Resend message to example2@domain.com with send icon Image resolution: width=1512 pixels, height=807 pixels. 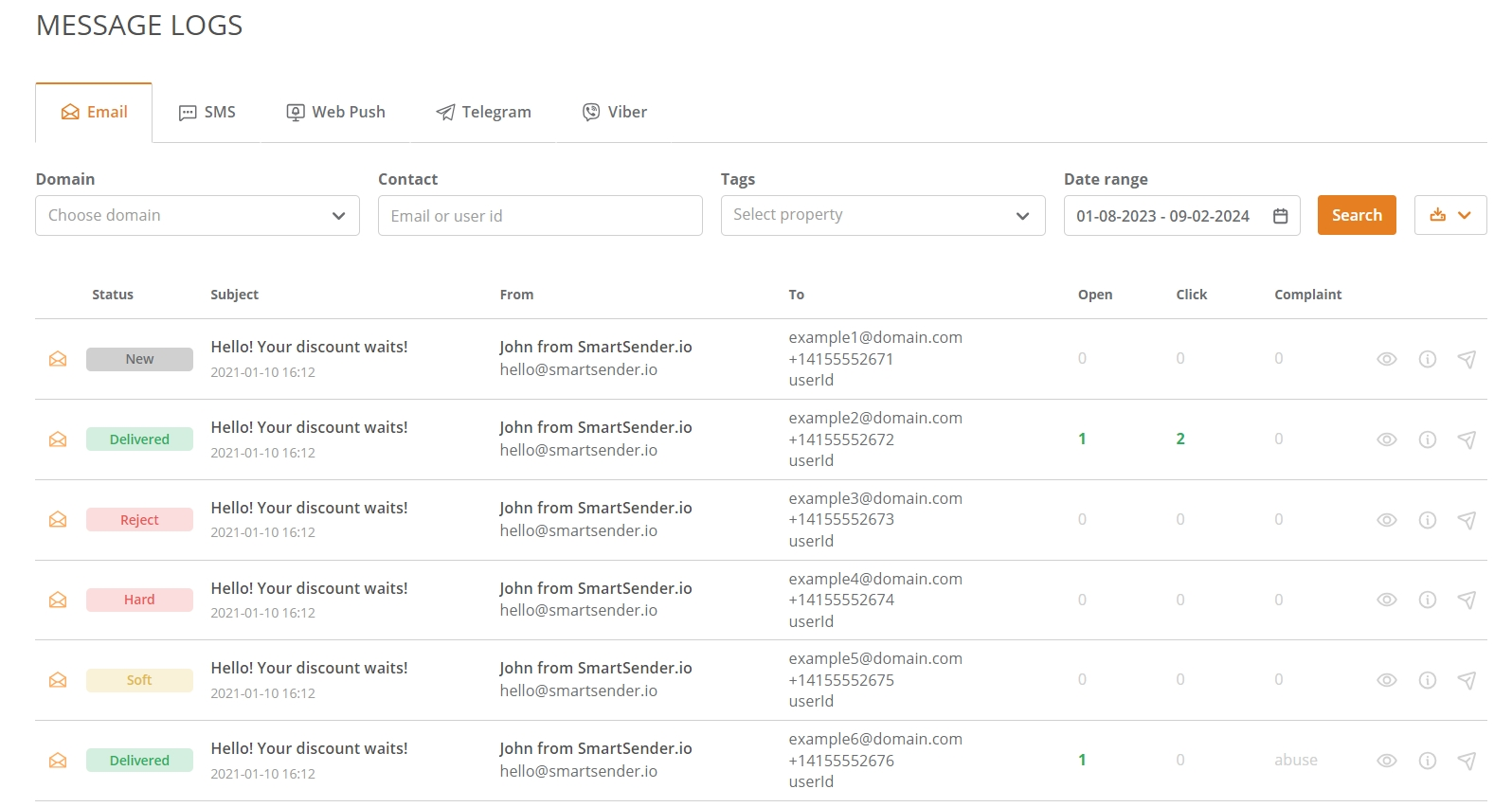coord(1467,439)
